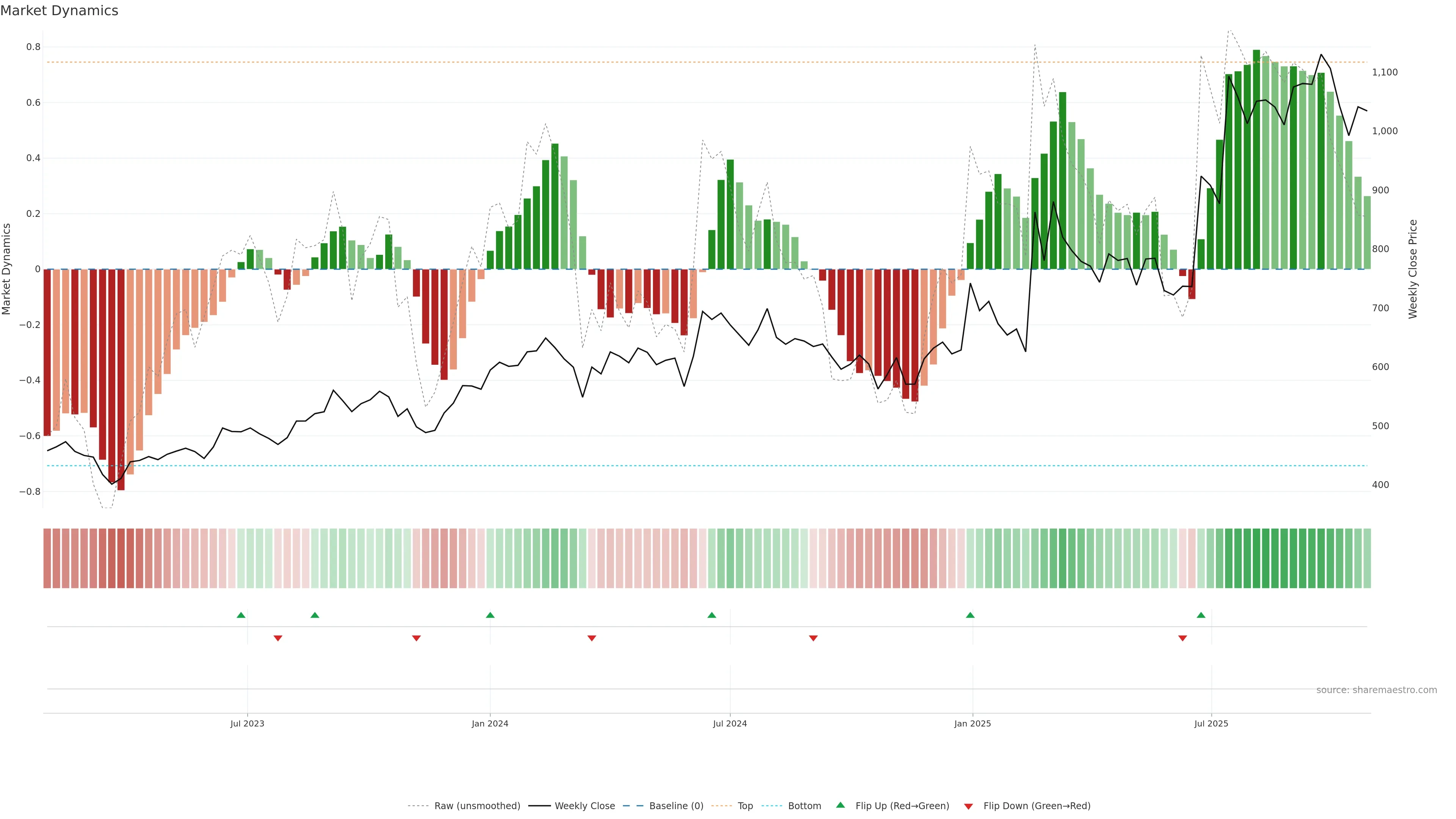
Task: Click the last green Flip Up marker near Jul 2025
Action: (1200, 615)
